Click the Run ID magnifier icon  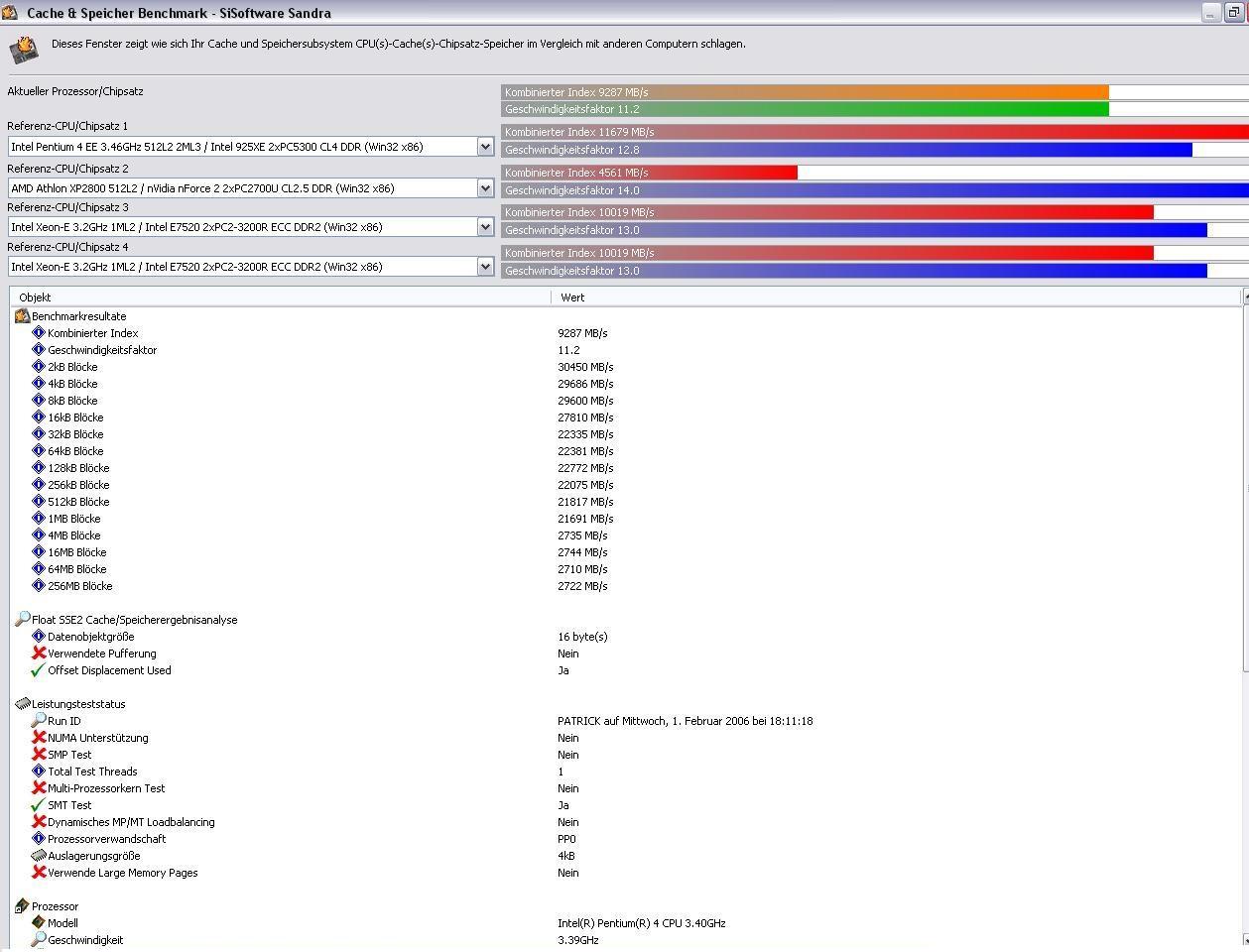click(39, 721)
